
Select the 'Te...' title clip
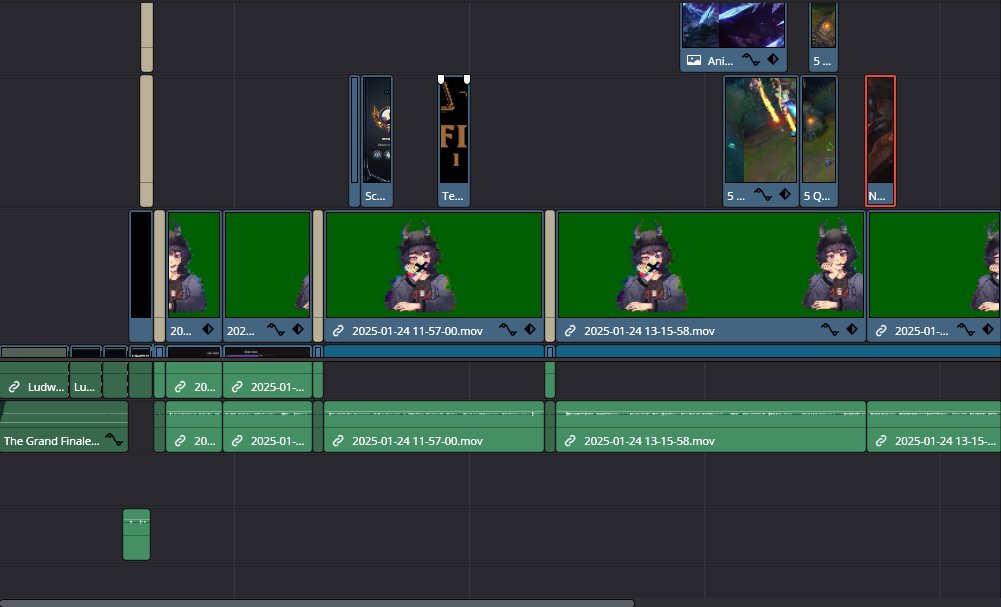[x=454, y=140]
